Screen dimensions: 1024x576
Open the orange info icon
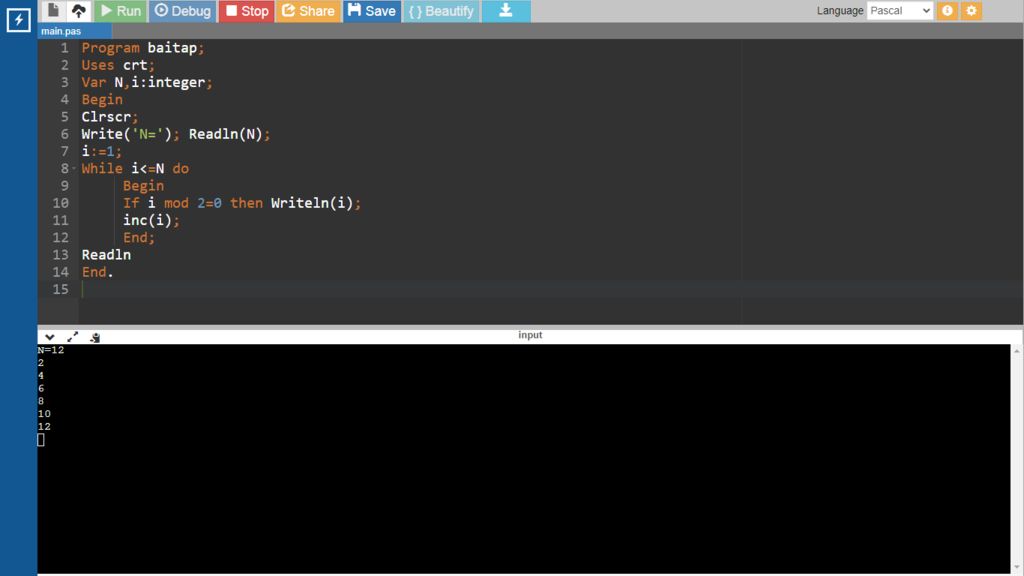point(947,10)
